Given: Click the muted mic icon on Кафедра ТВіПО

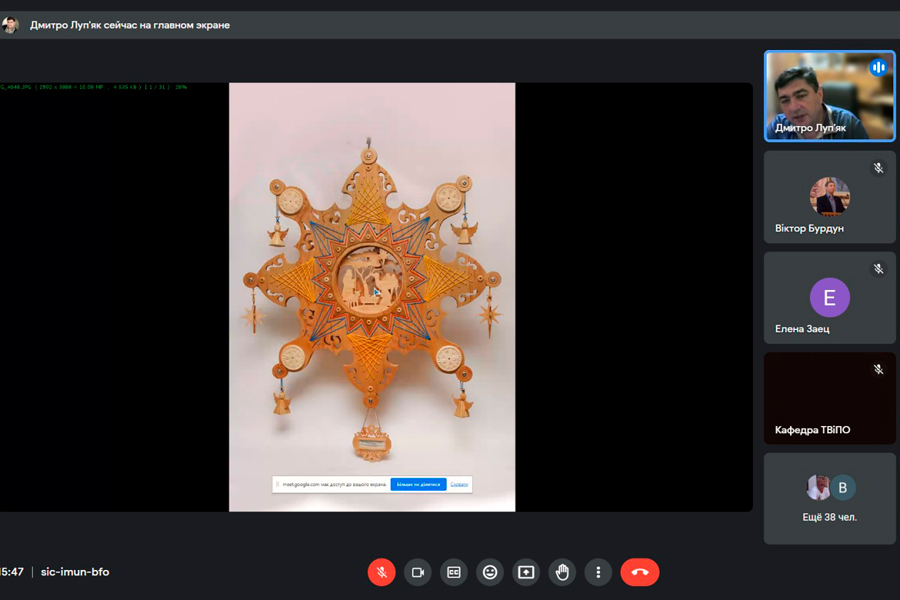Looking at the screenshot, I should 878,369.
